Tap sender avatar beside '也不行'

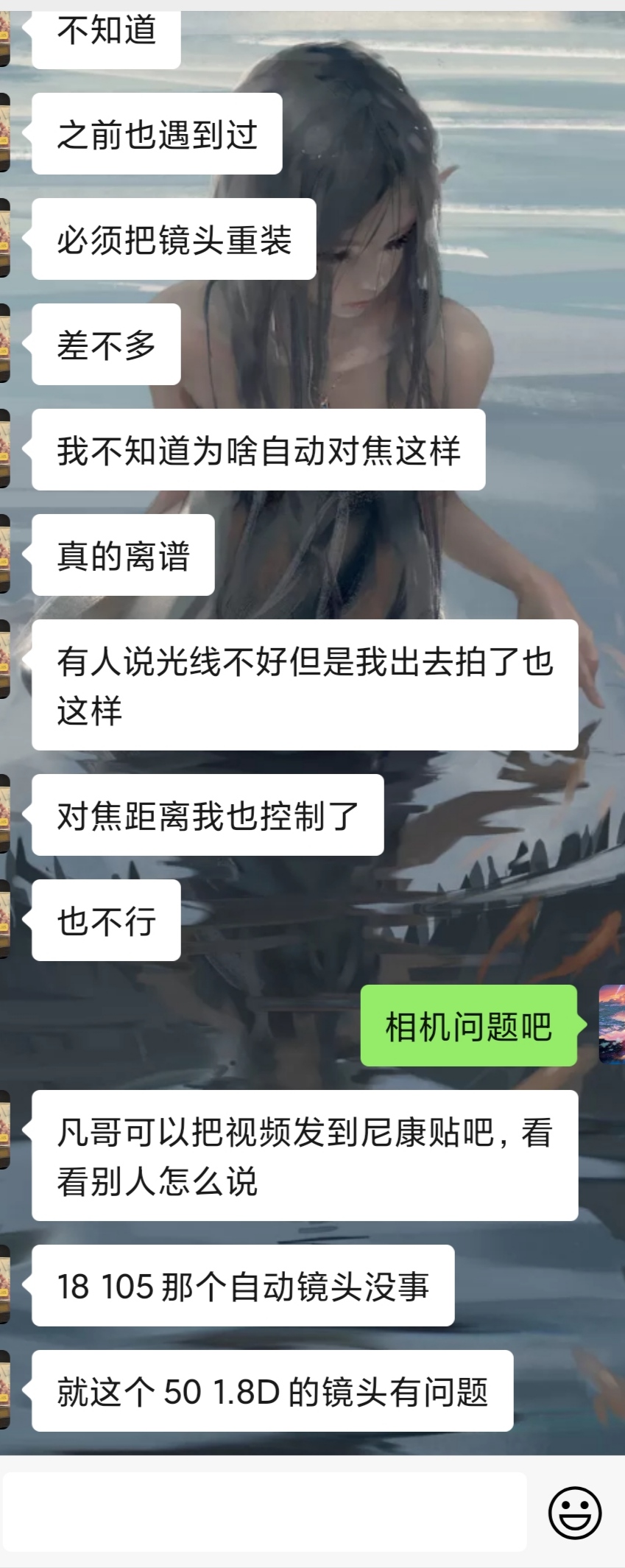[4, 920]
